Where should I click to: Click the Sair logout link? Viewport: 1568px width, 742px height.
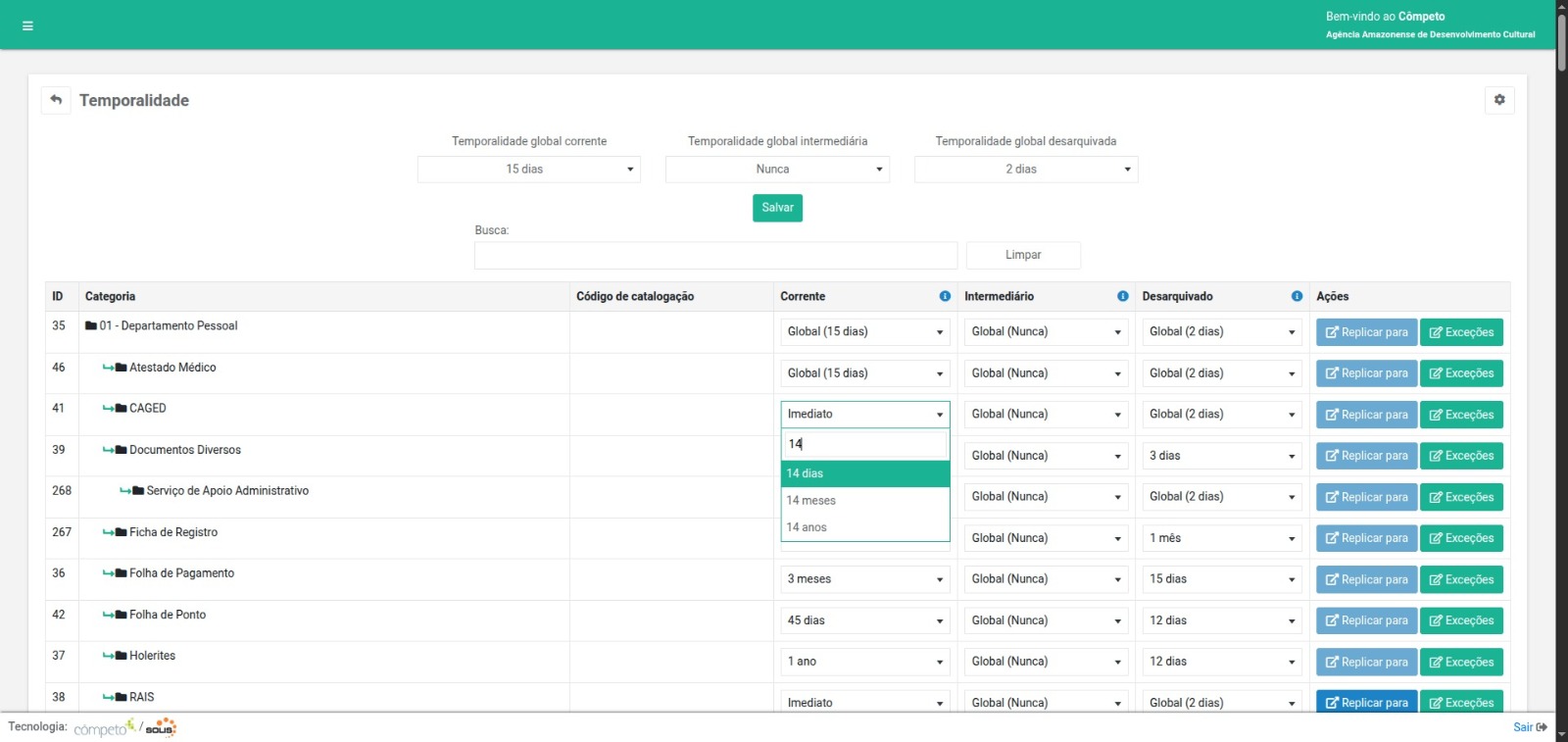pyautogui.click(x=1529, y=727)
